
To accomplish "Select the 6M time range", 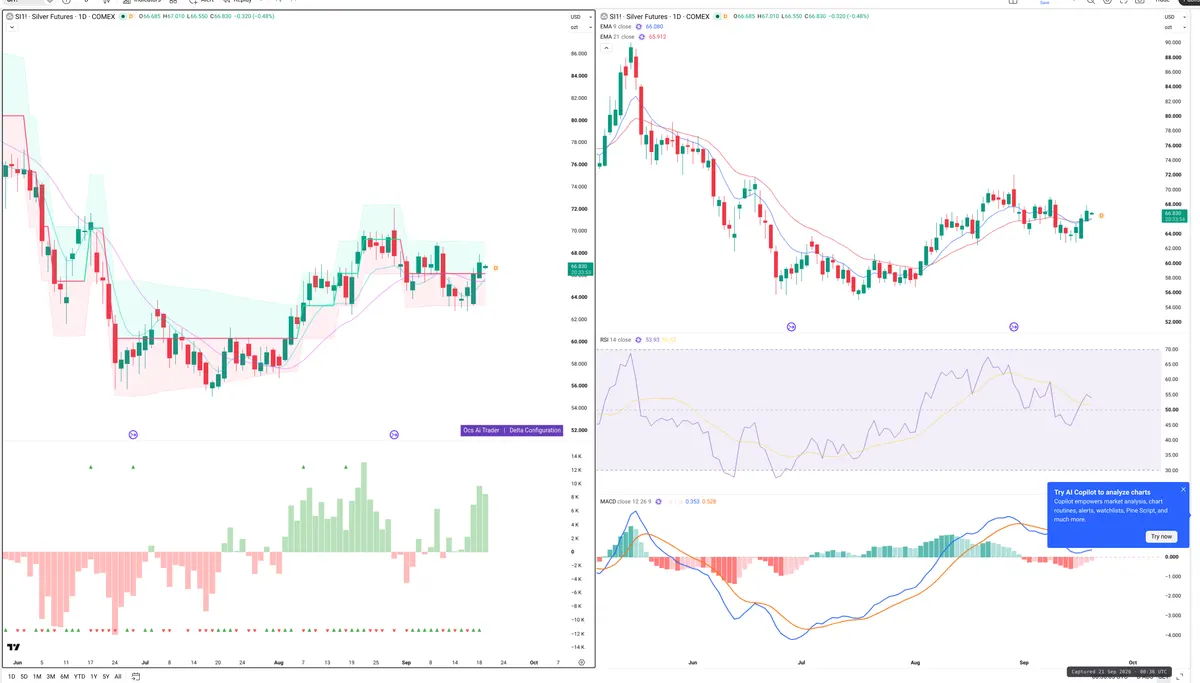I will click(64, 677).
